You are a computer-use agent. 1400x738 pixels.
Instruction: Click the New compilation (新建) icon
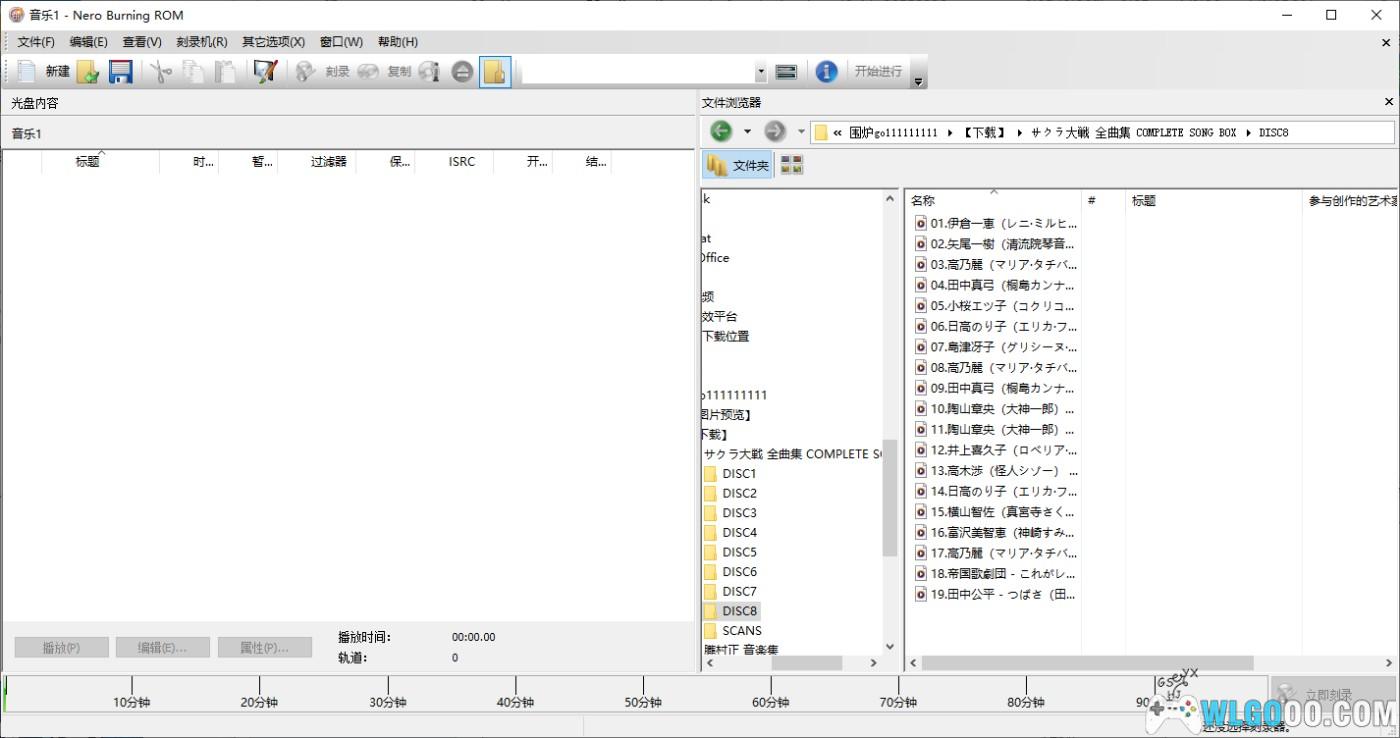(x=27, y=71)
